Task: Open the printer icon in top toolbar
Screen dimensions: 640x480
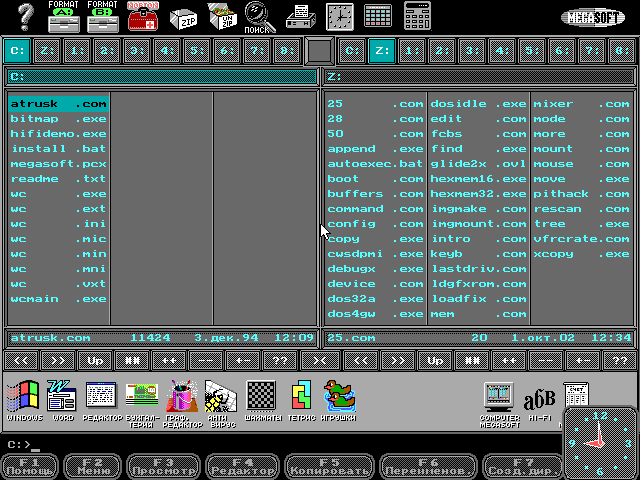Action: [298, 17]
